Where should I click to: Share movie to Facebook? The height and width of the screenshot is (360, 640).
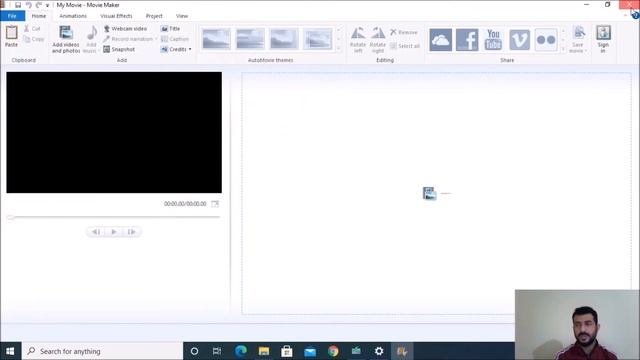coord(467,40)
